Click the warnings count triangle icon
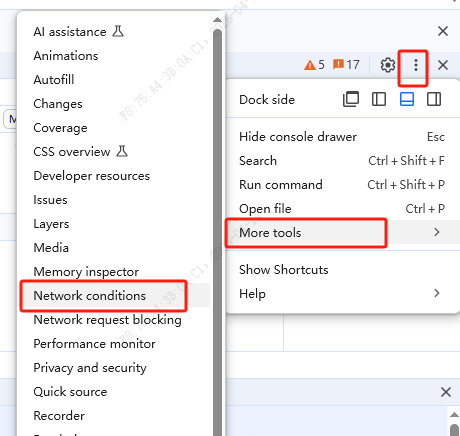This screenshot has width=460, height=436. 310,65
